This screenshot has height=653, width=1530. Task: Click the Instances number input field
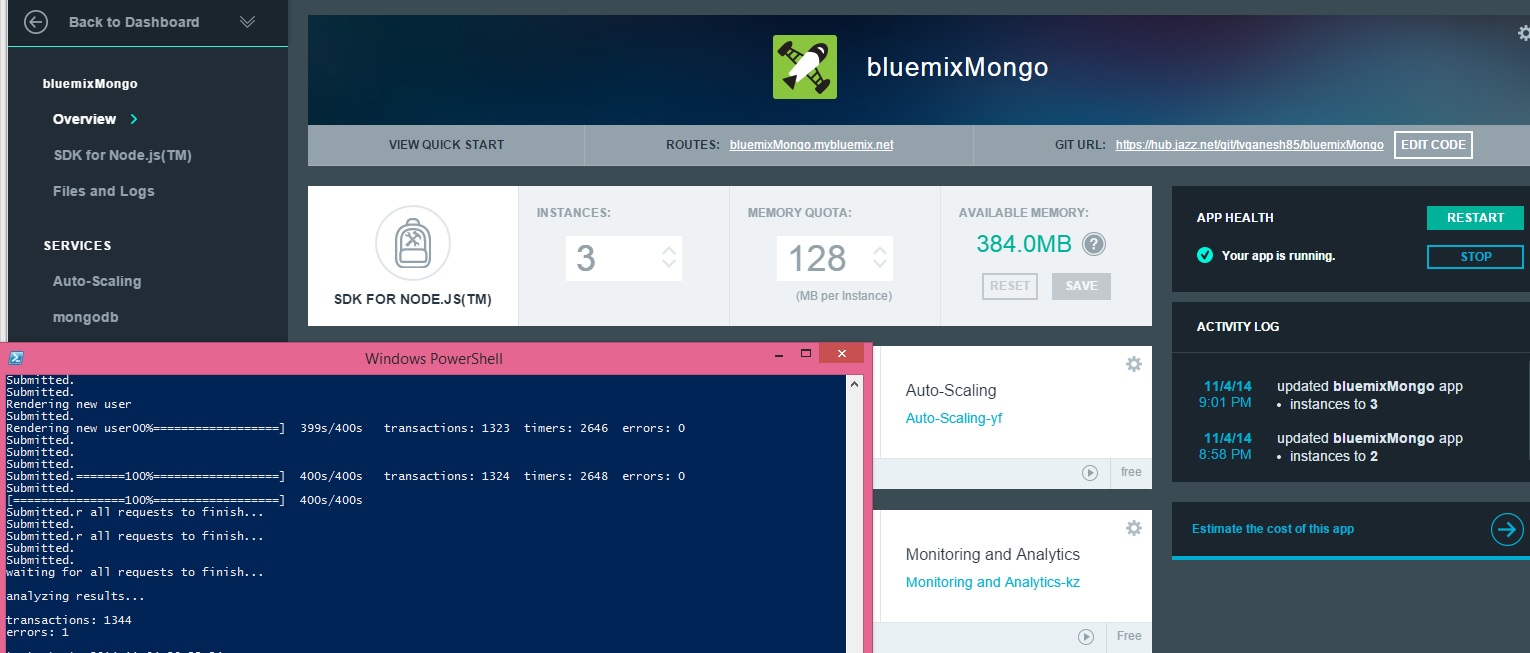(606, 259)
